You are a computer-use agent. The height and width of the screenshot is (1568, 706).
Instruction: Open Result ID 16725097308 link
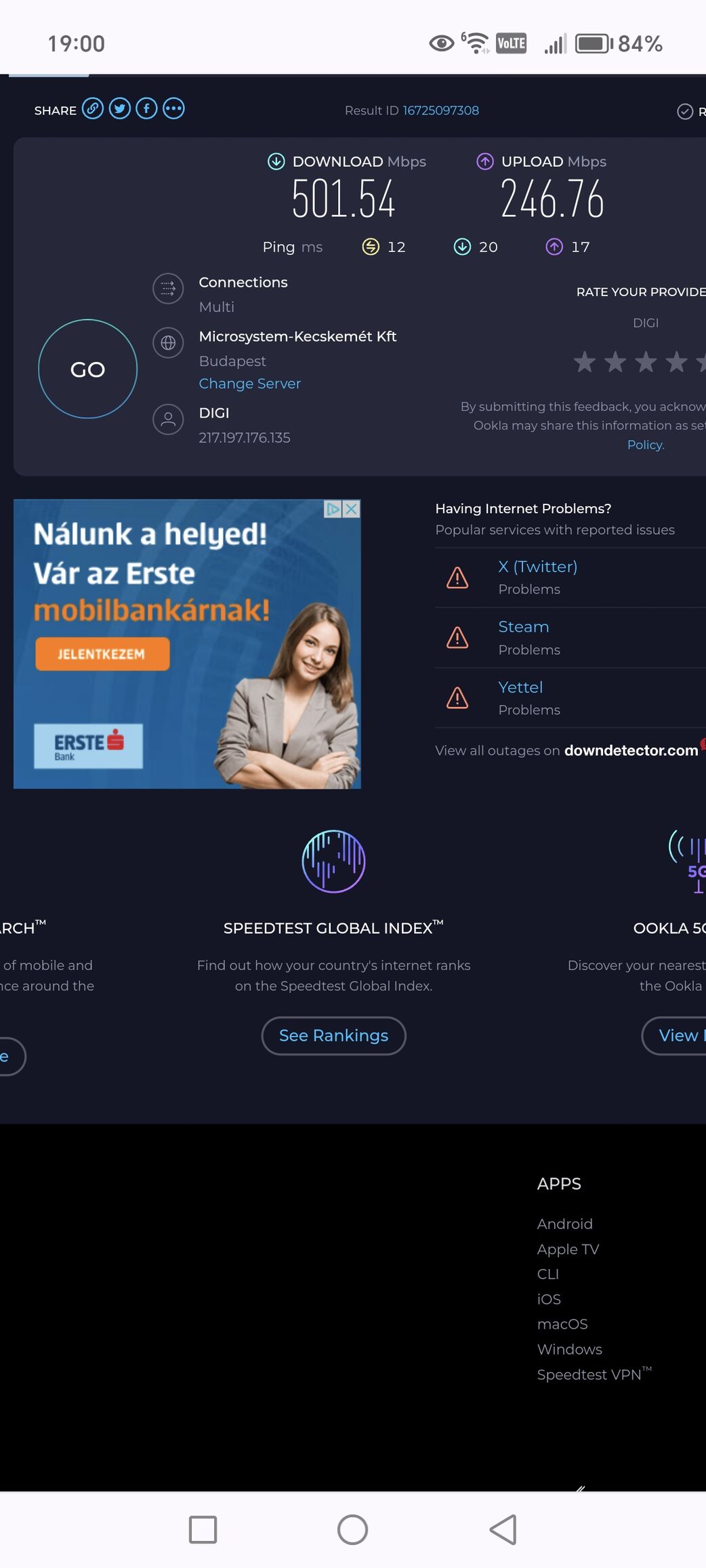(x=441, y=110)
